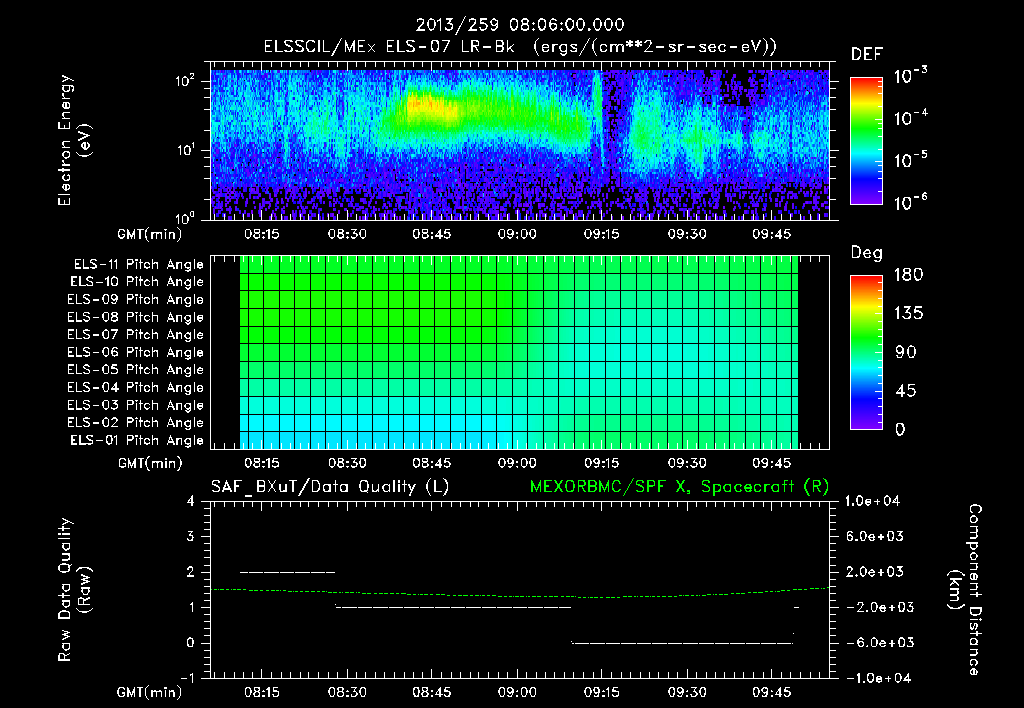Select the ELSSCIL/MEx ELS-07 LR-Bk subtitle

pos(389,47)
